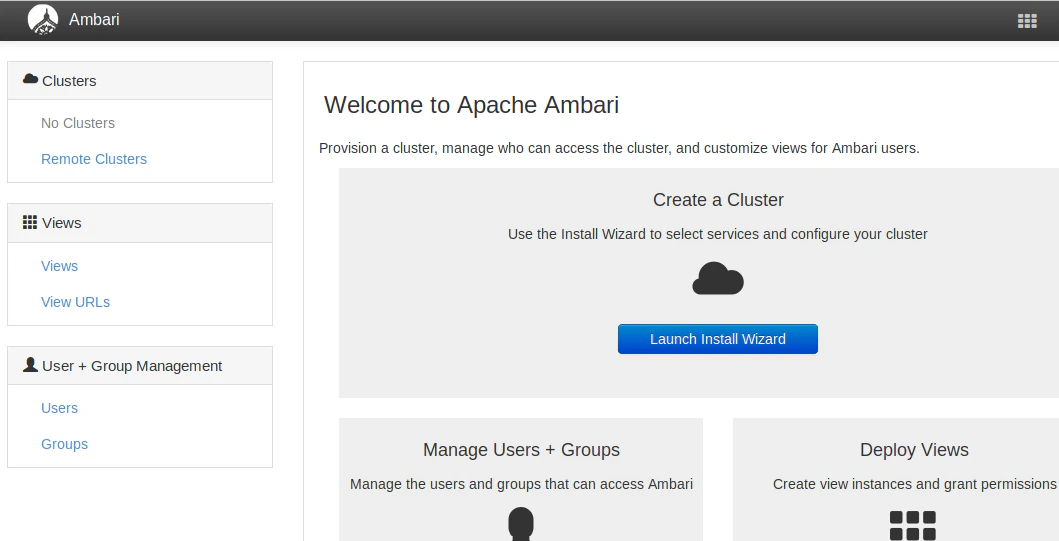The image size is (1059, 541).
Task: Click 'Create view instances and grant permissions' text
Action: click(x=914, y=484)
